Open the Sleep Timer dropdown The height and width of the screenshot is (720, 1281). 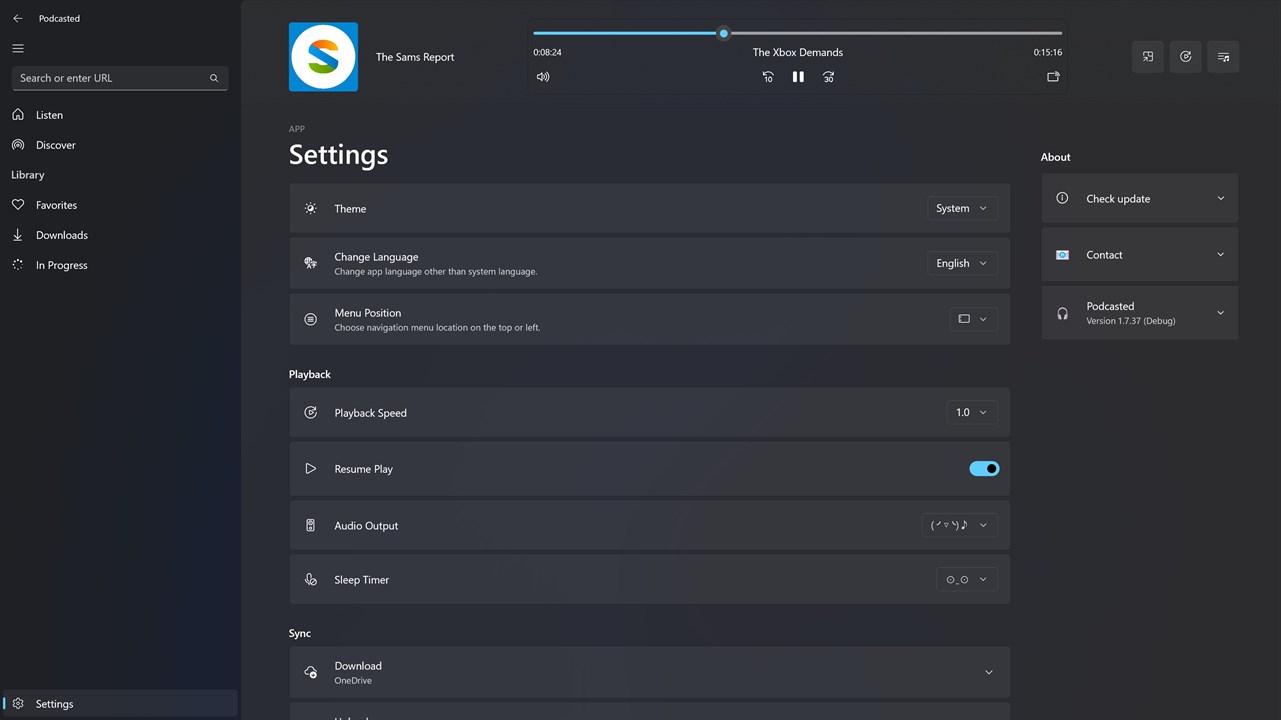click(x=967, y=580)
